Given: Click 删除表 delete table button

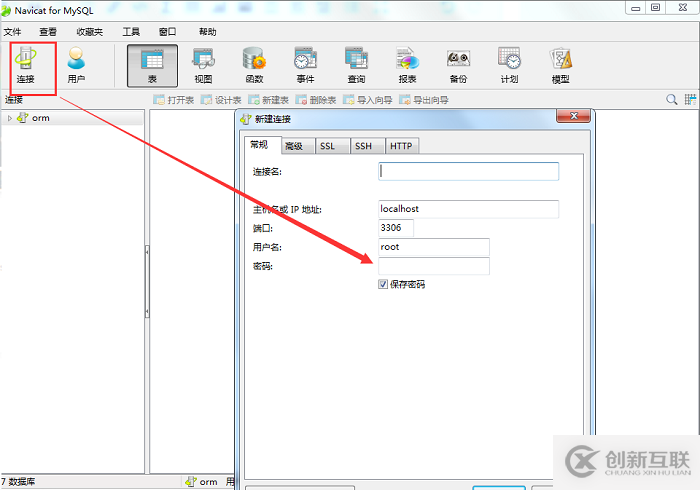Looking at the screenshot, I should click(x=316, y=100).
